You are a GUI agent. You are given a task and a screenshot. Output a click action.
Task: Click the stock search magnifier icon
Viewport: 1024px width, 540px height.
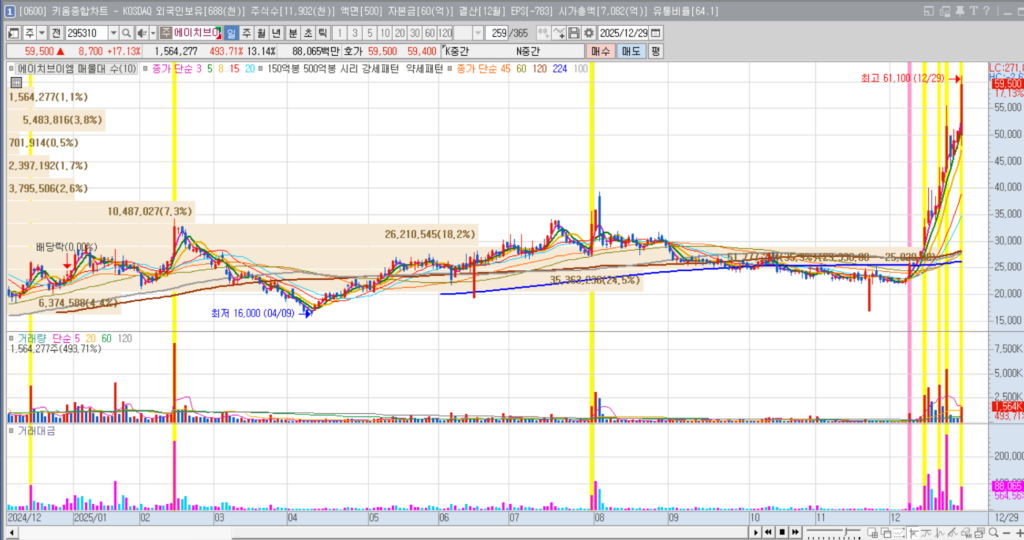[127, 33]
